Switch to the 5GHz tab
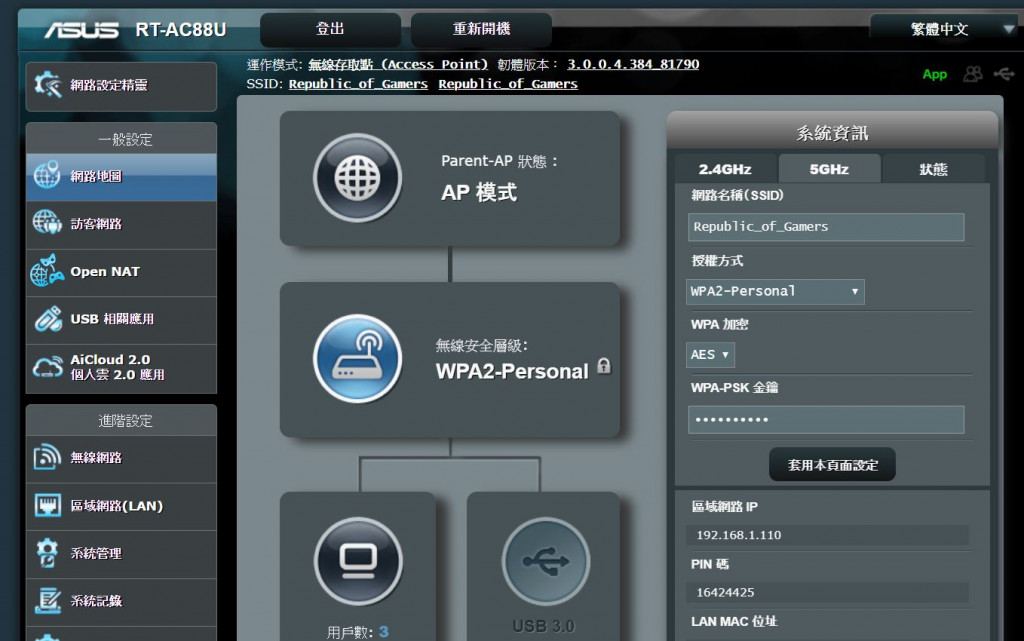 (829, 170)
